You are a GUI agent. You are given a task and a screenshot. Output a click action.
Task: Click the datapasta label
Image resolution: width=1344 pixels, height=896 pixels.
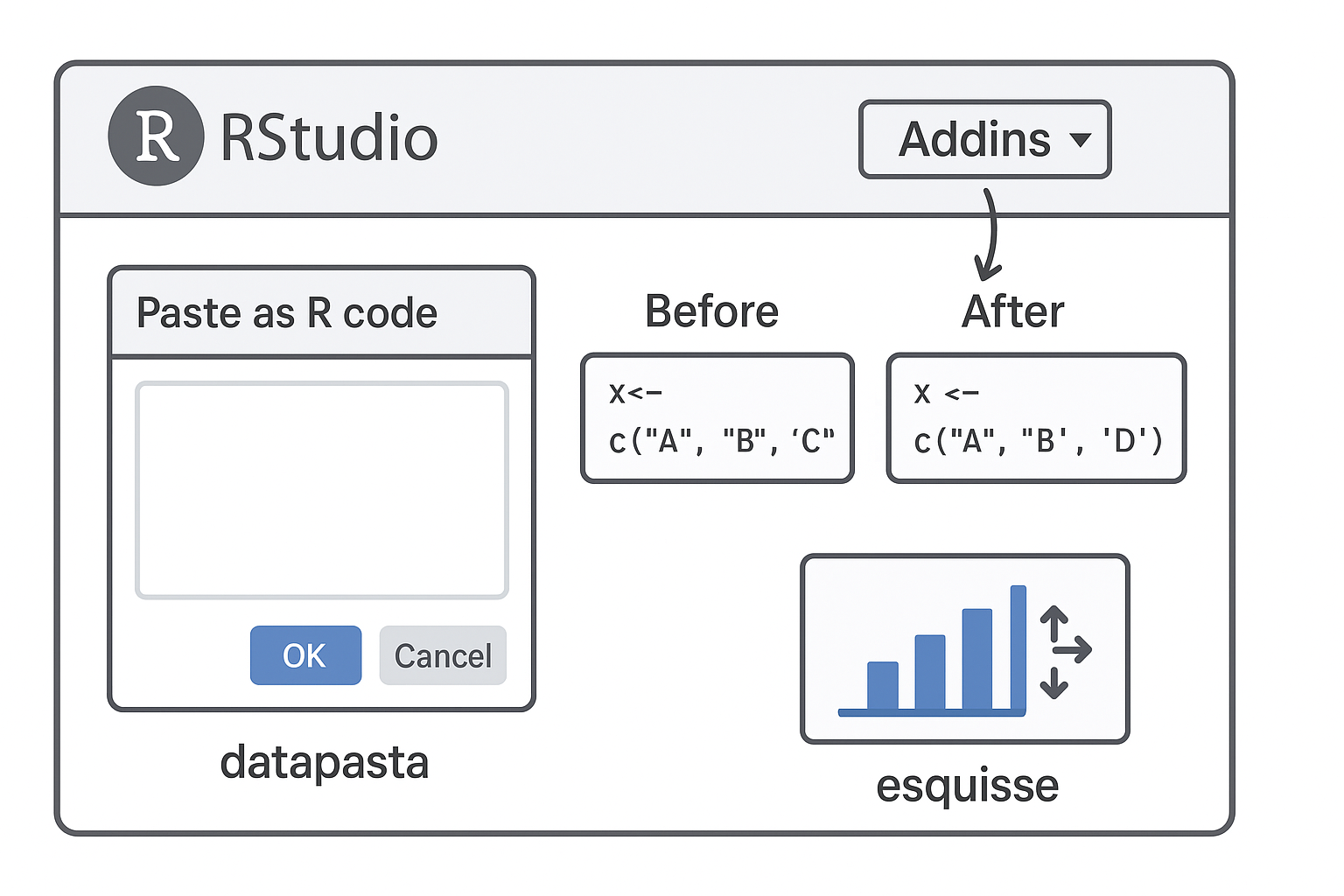tap(325, 762)
